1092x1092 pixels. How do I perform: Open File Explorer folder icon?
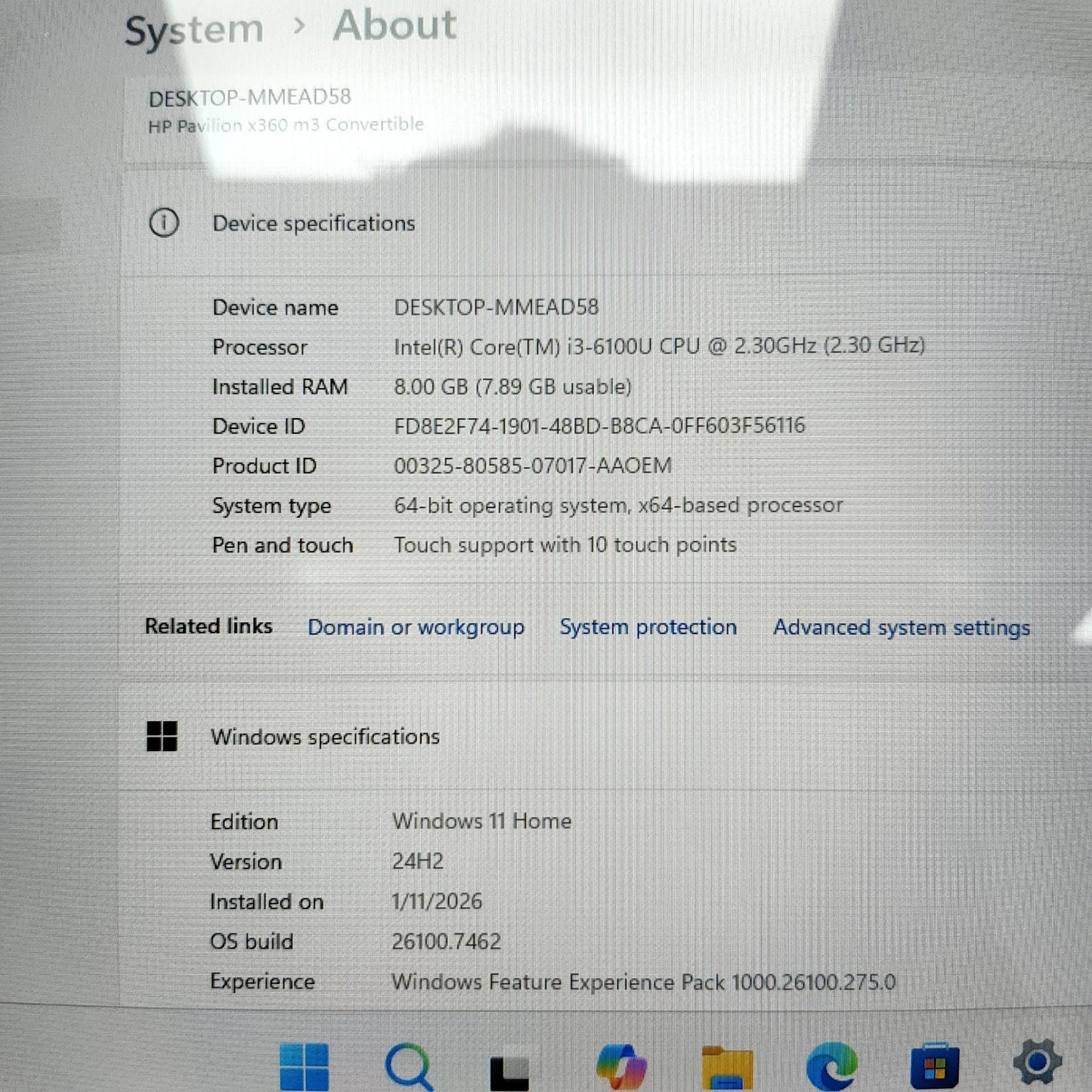[726, 1067]
